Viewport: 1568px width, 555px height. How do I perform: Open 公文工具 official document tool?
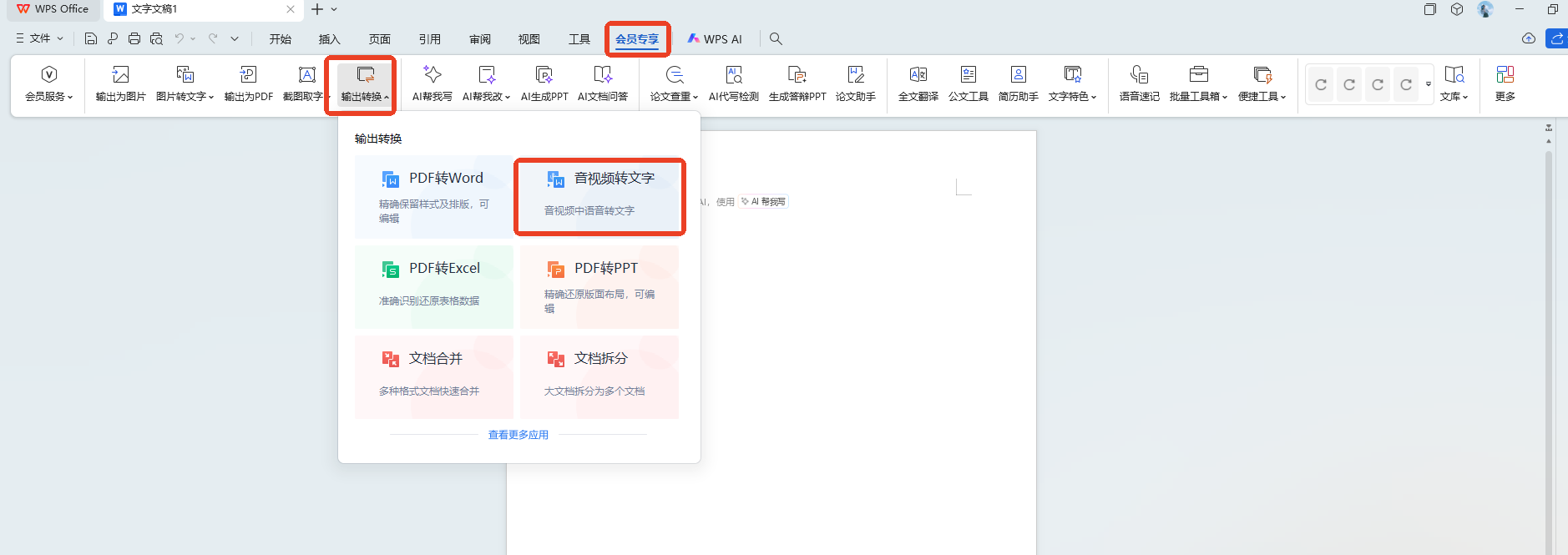[968, 84]
